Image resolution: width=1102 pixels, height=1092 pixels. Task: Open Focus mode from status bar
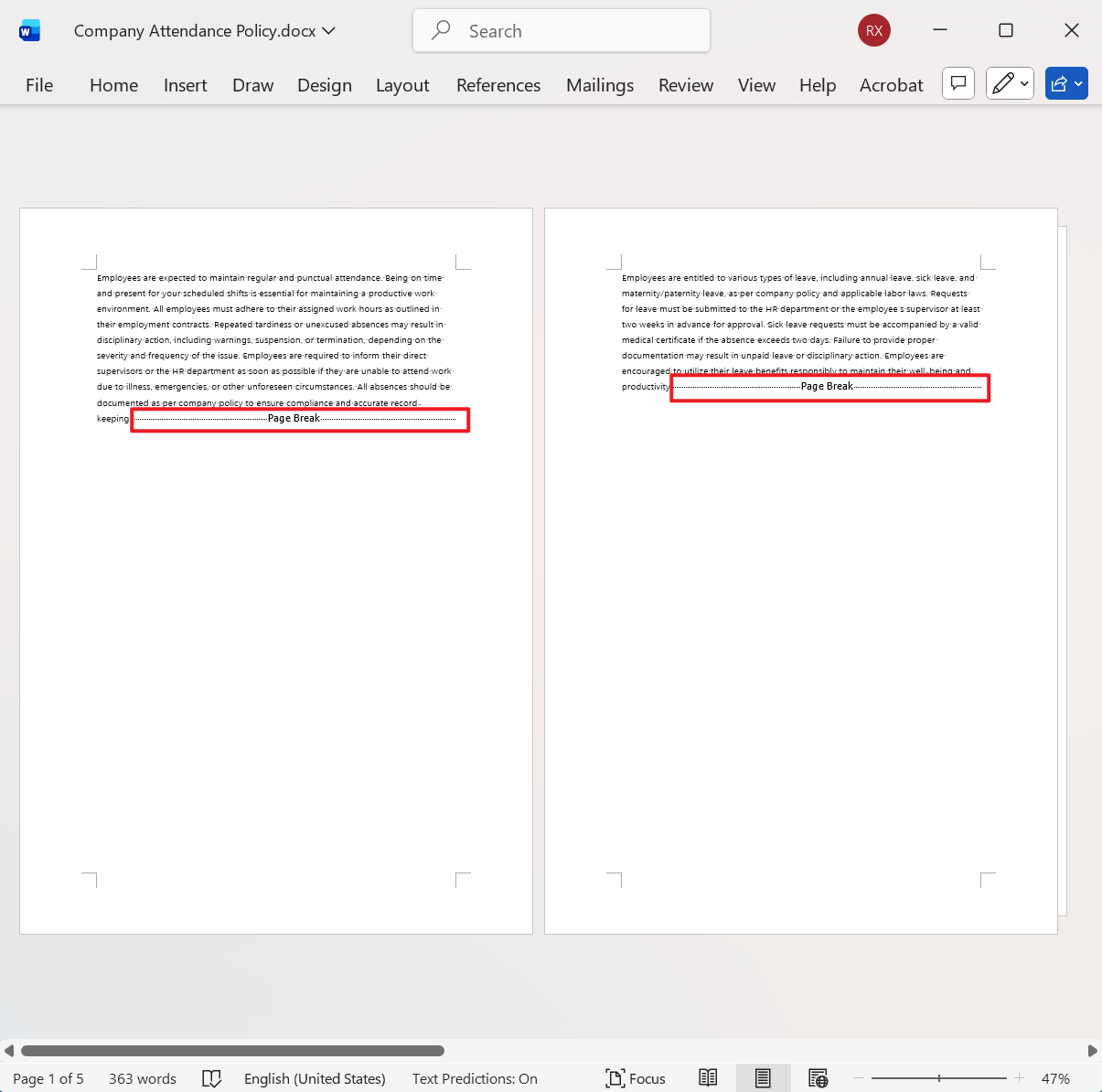(636, 1078)
